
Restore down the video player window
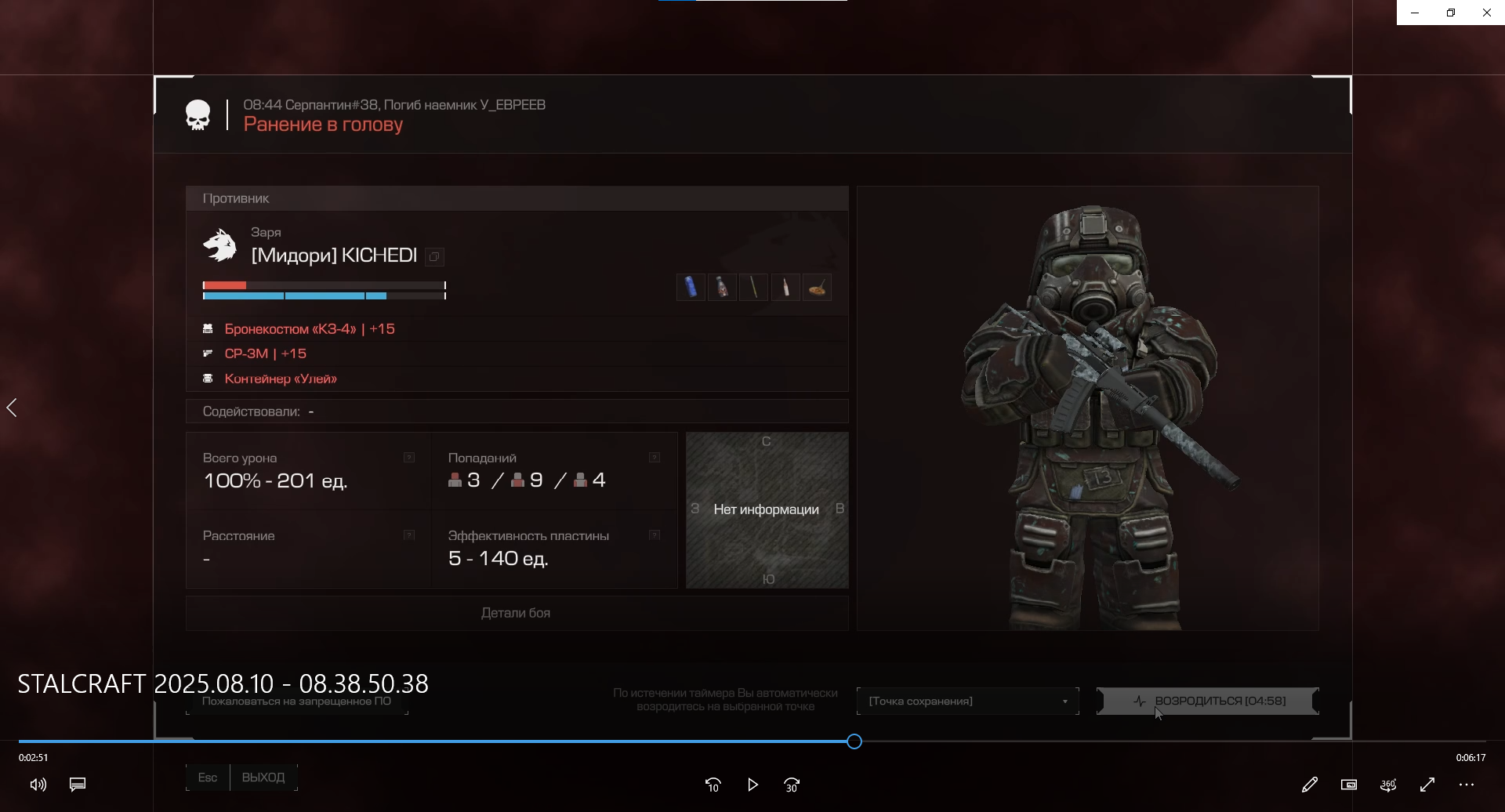point(1451,13)
